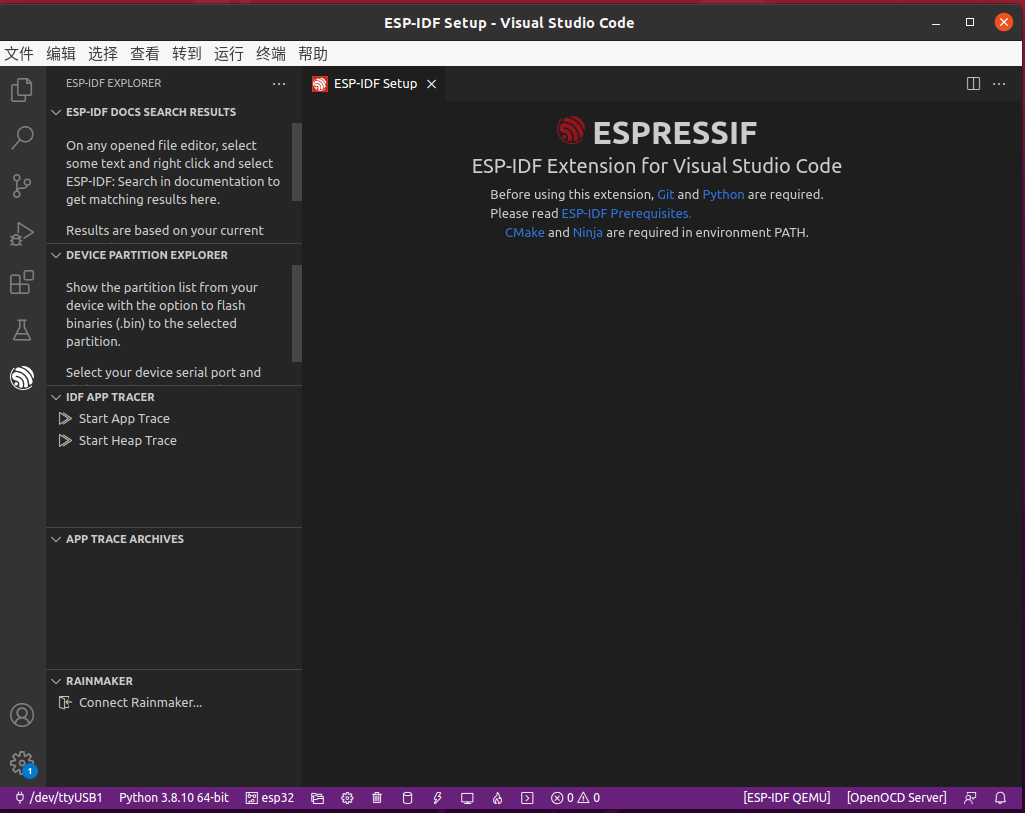Screen dimensions: 1025x813
Task: Open the Manage gear with update badge
Action: [22, 763]
